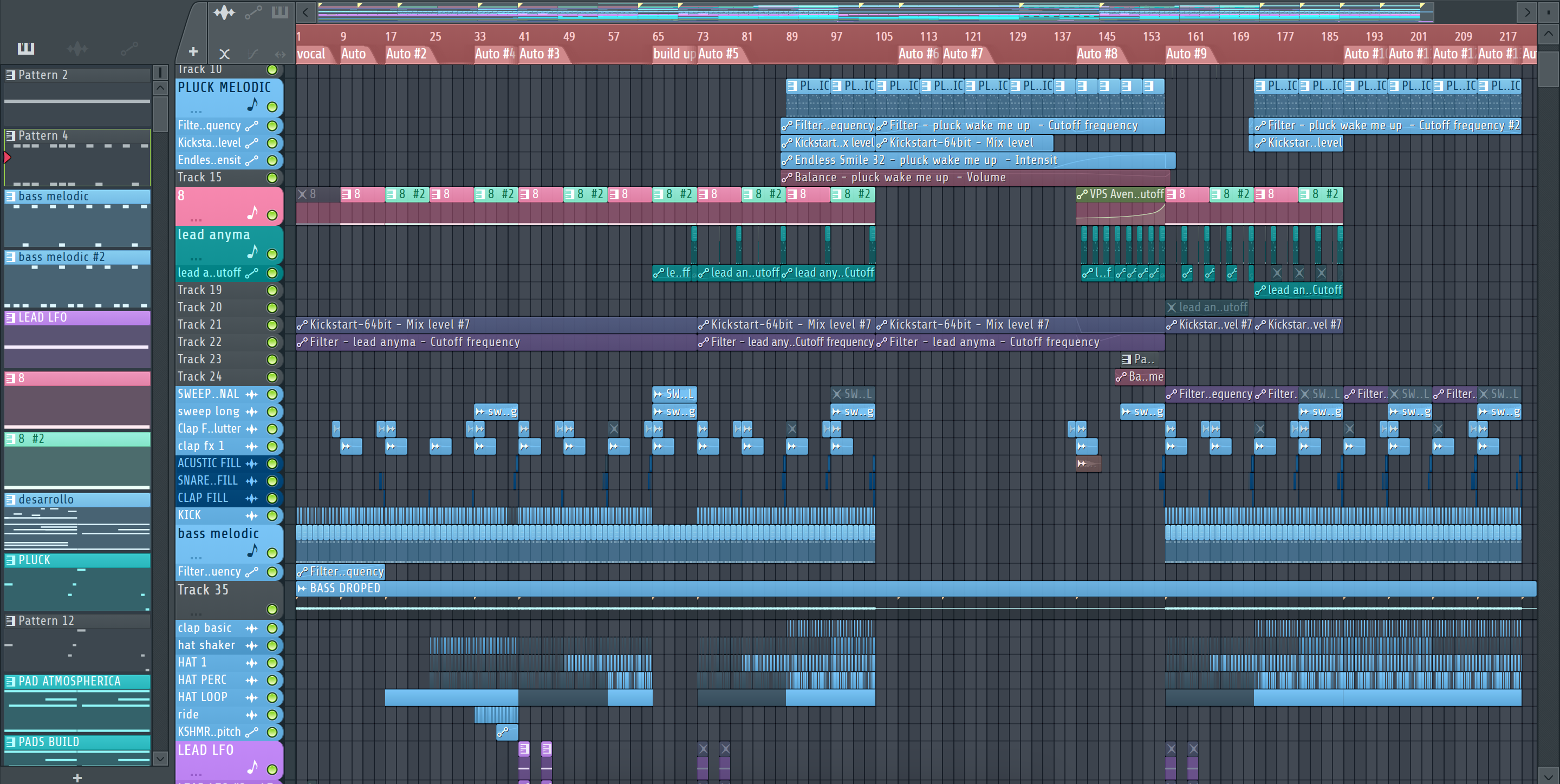This screenshot has height=784, width=1560.
Task: Toggle automation clip focus icon in playlist header
Action: pos(253,12)
